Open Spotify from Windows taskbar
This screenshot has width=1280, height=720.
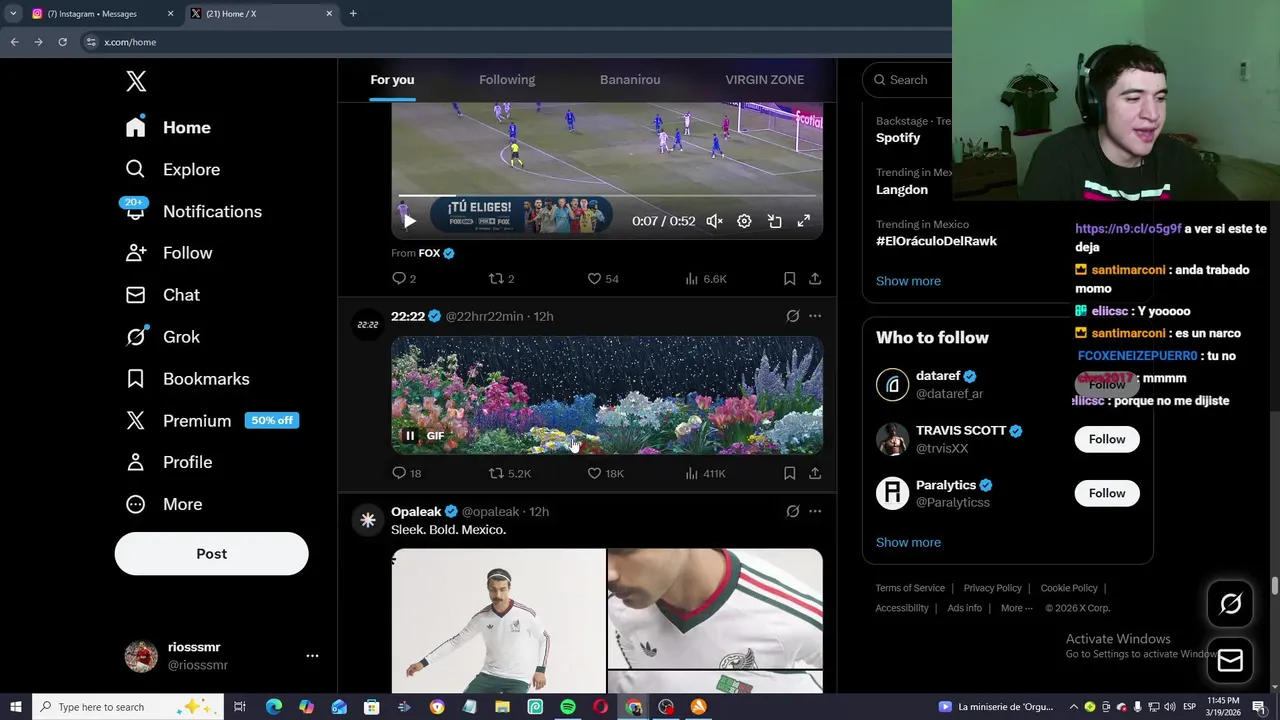coord(567,707)
